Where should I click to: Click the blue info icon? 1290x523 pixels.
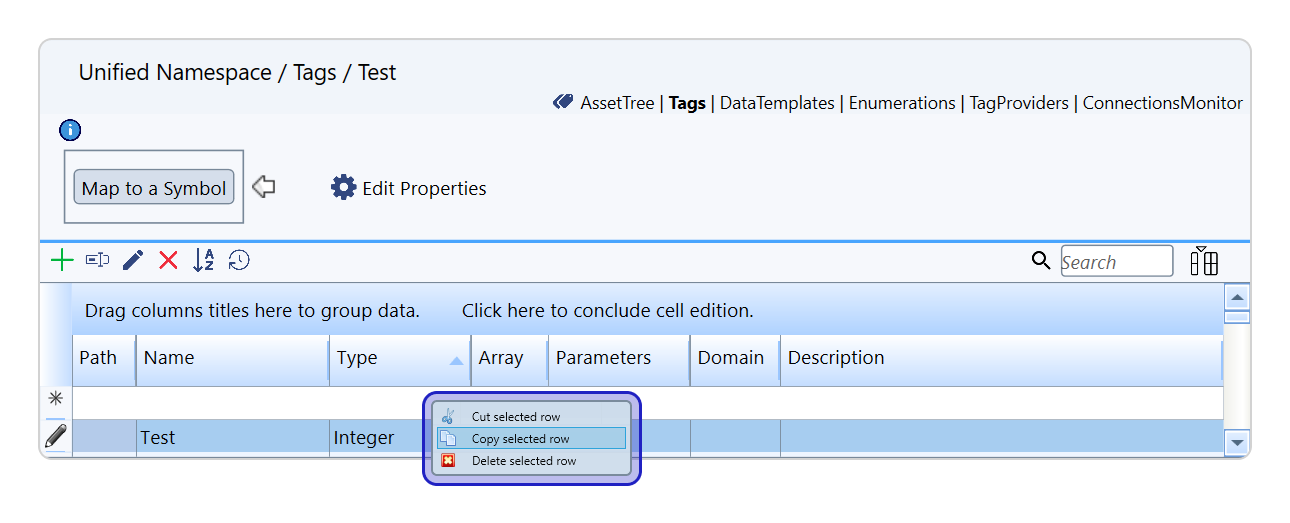point(70,130)
